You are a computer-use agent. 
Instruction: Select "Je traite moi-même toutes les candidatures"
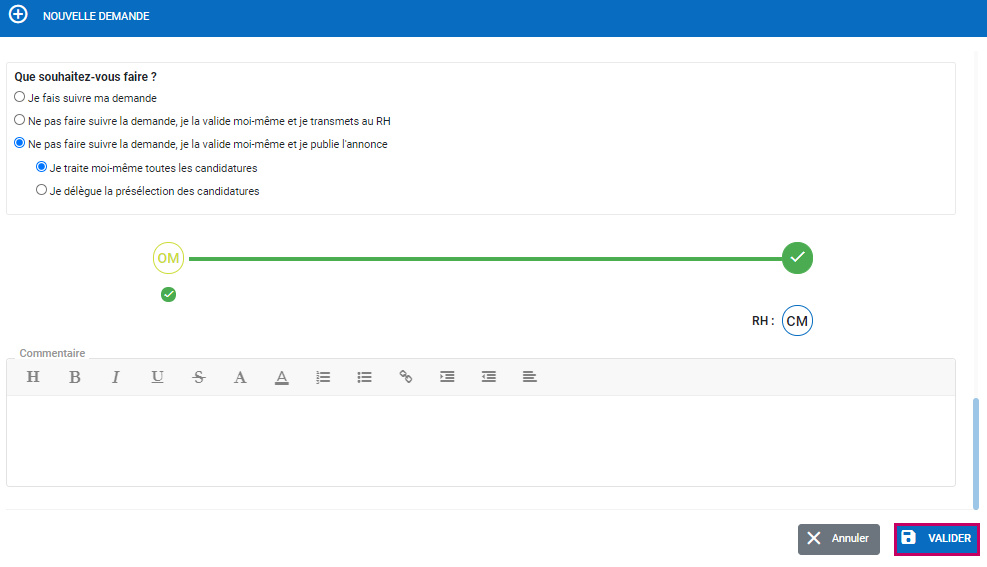[x=42, y=167]
